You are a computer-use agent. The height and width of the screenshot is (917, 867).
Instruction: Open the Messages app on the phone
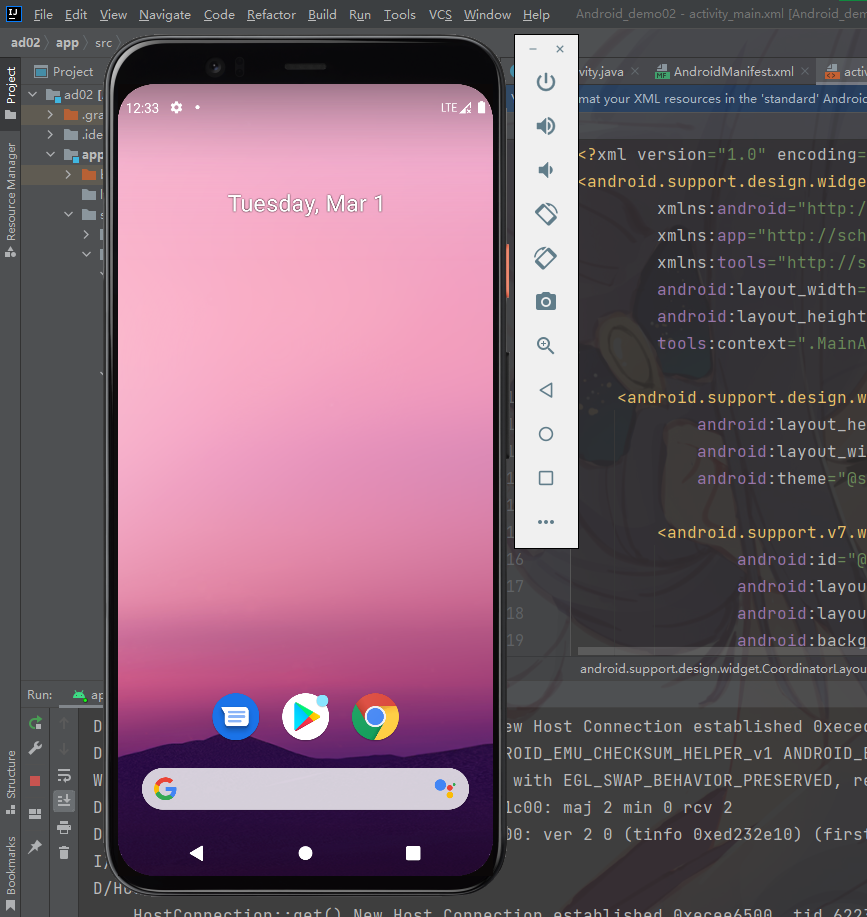click(236, 716)
